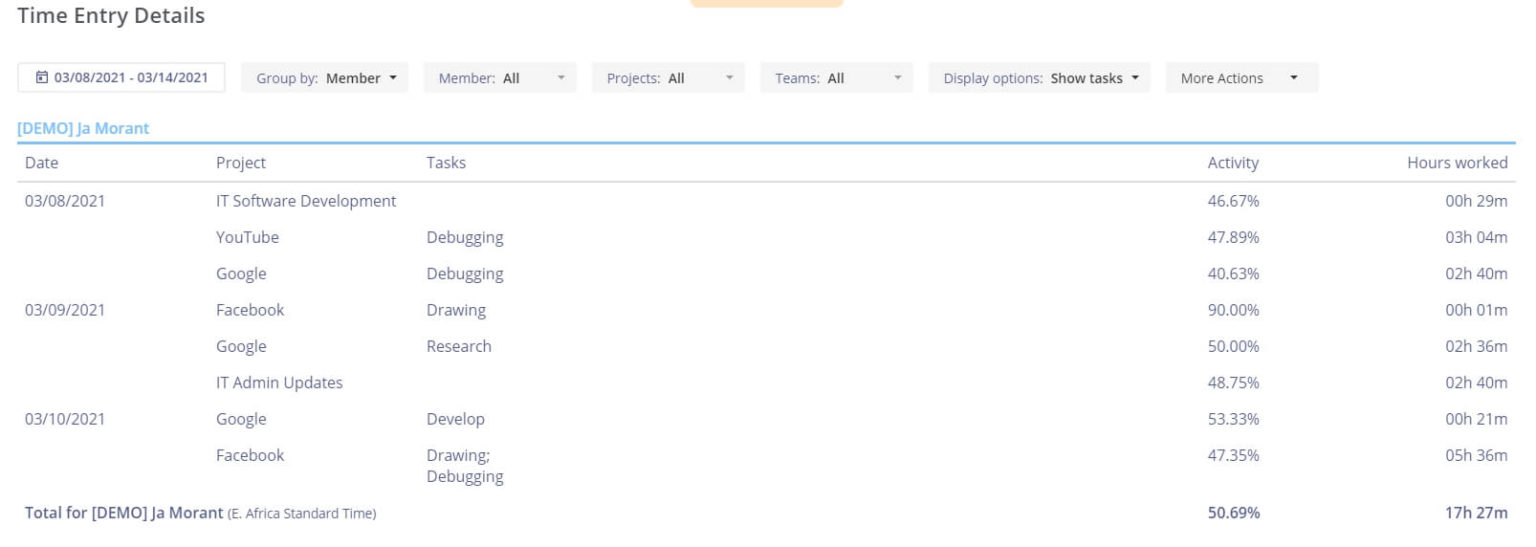The height and width of the screenshot is (547, 1536).
Task: Click the 17h 27m total hours value
Action: pyautogui.click(x=1476, y=513)
